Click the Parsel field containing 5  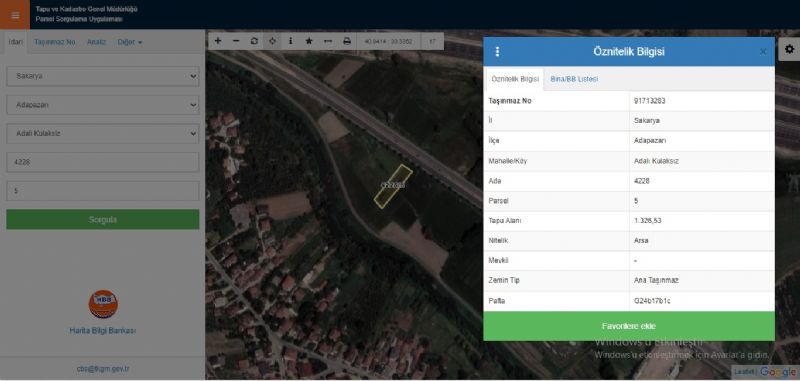pyautogui.click(x=103, y=191)
